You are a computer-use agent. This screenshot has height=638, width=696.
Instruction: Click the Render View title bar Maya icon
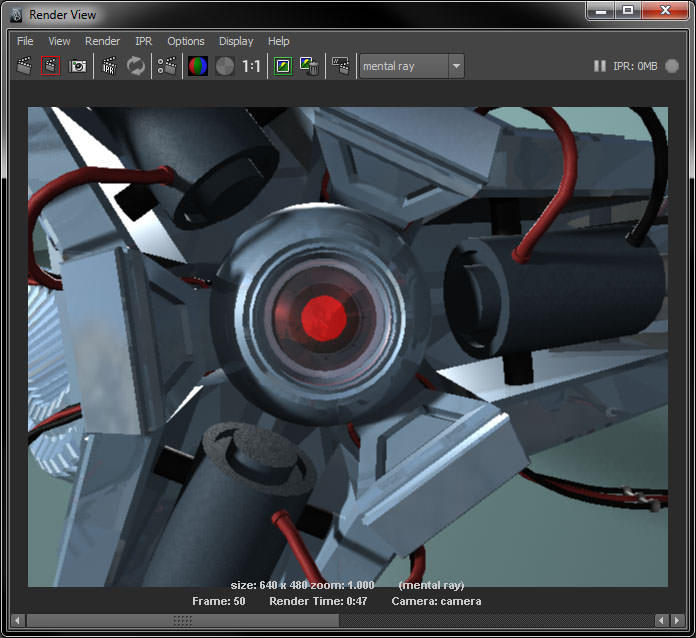16,15
